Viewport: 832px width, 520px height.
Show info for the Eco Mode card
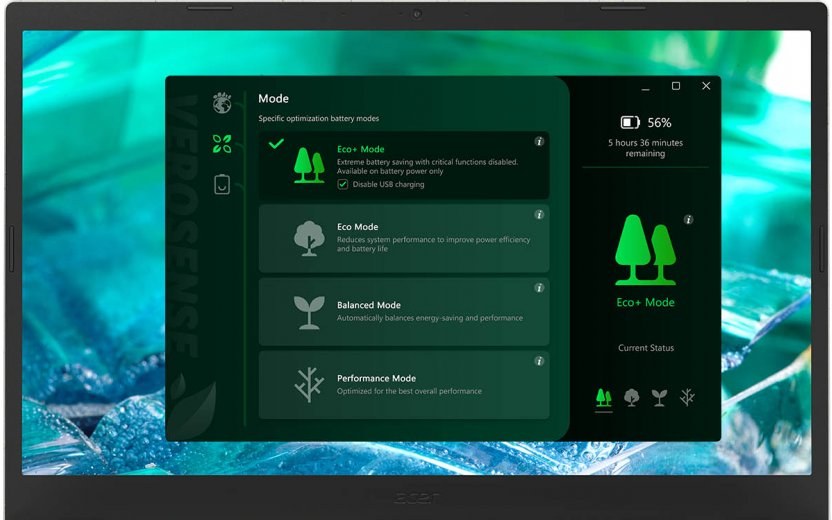click(x=539, y=214)
